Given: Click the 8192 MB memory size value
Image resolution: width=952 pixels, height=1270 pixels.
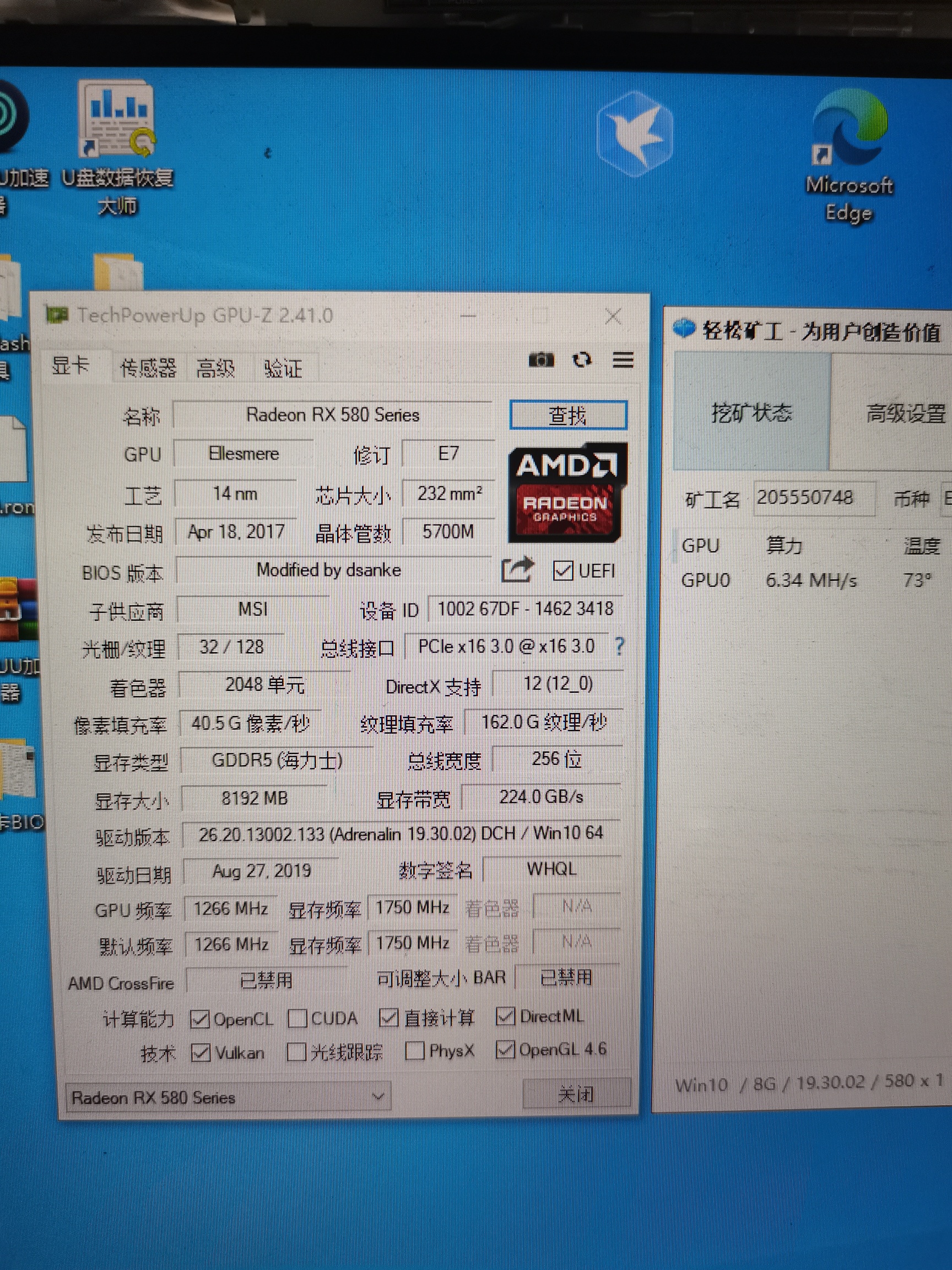Looking at the screenshot, I should [254, 798].
